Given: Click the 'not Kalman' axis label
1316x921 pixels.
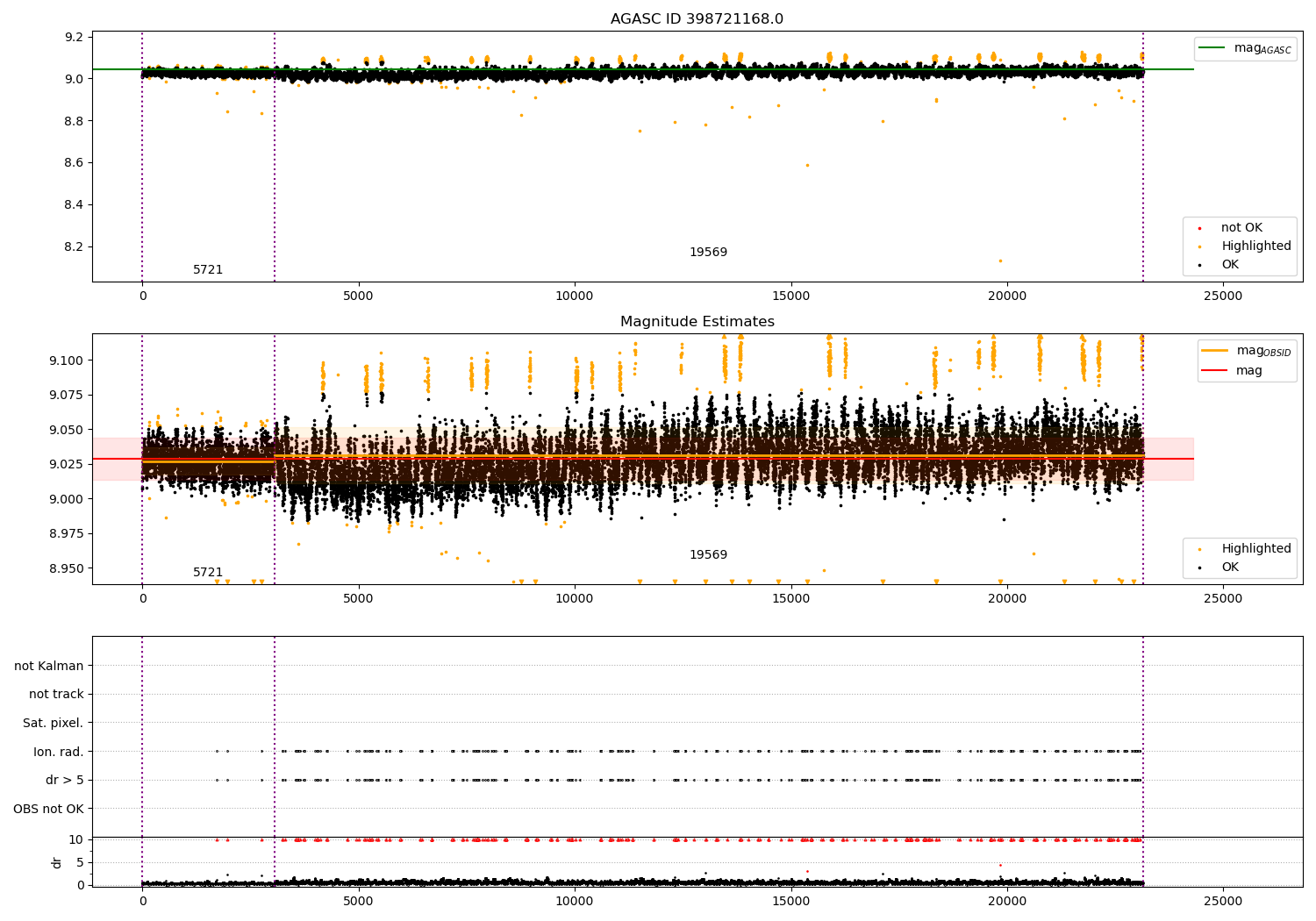Looking at the screenshot, I should (49, 666).
